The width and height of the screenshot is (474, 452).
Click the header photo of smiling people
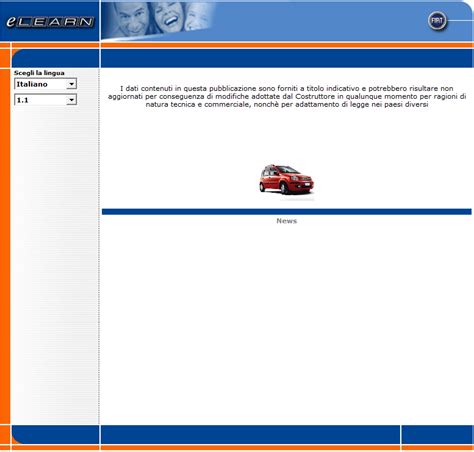click(x=158, y=20)
